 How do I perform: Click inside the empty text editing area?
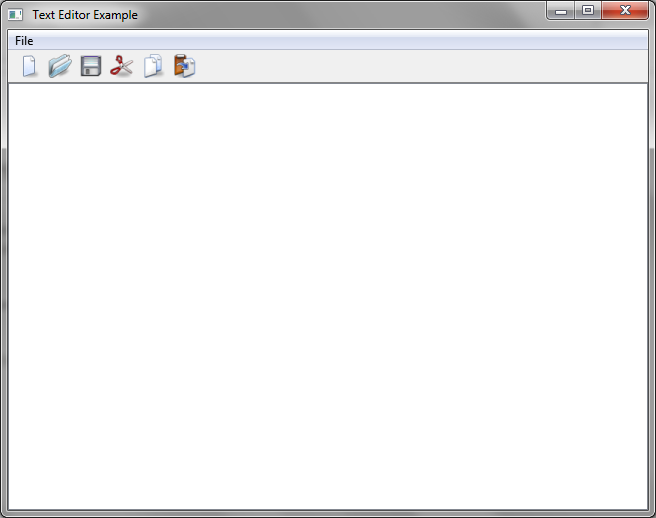328,296
